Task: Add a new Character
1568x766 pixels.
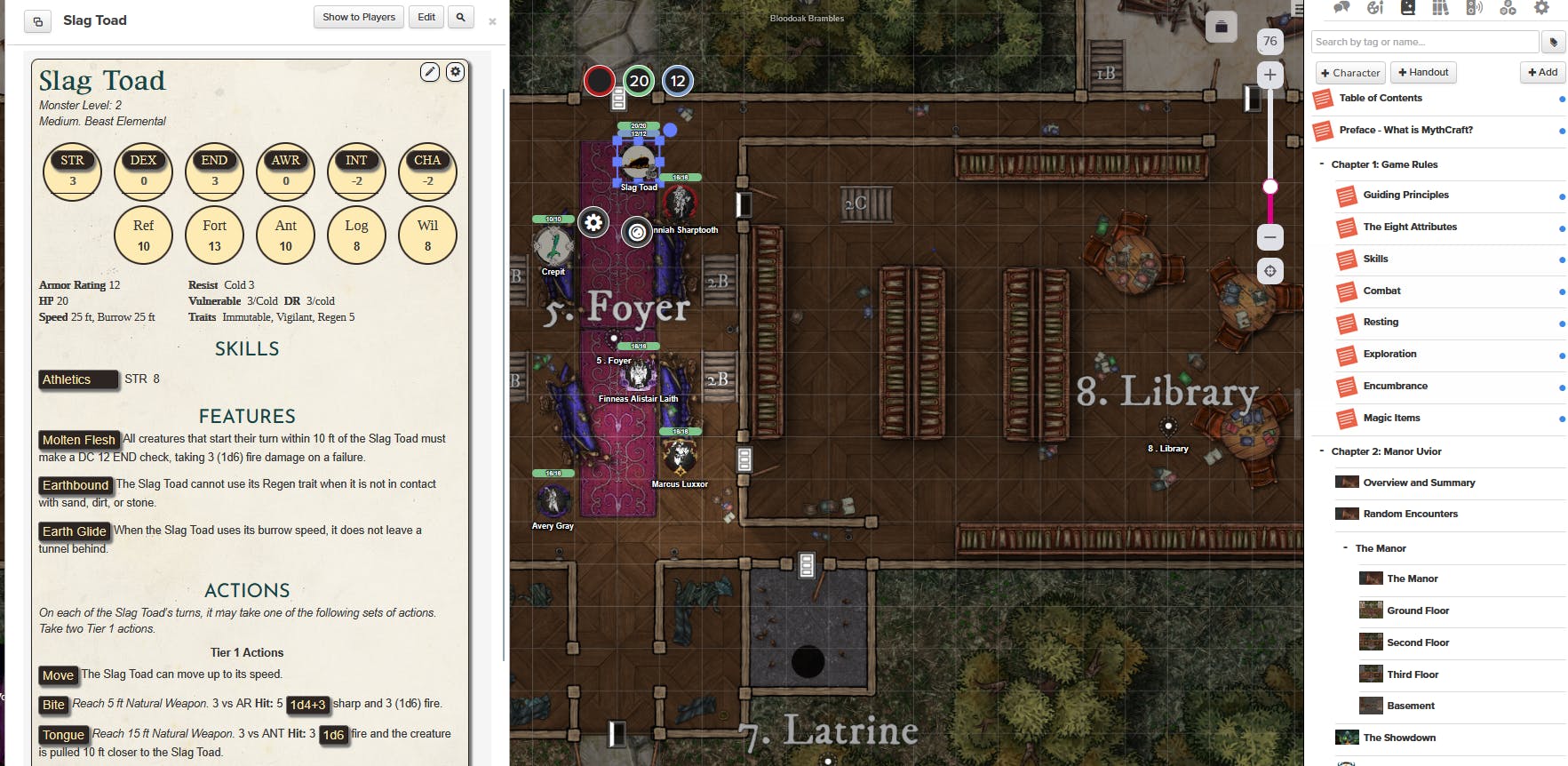Action: [1349, 73]
